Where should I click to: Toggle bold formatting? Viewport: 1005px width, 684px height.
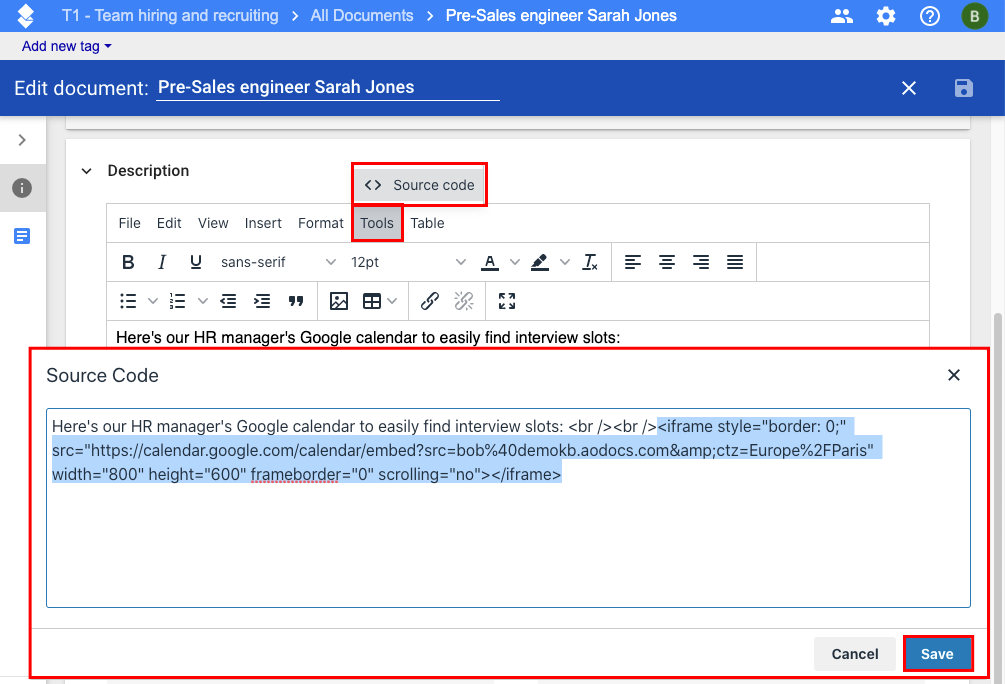(128, 262)
